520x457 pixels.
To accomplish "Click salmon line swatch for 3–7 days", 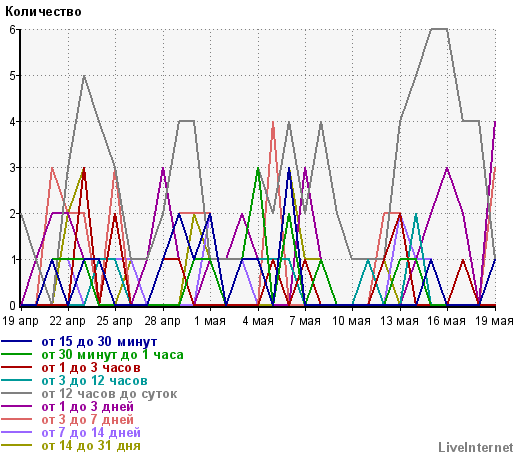I will click(x=16, y=419).
